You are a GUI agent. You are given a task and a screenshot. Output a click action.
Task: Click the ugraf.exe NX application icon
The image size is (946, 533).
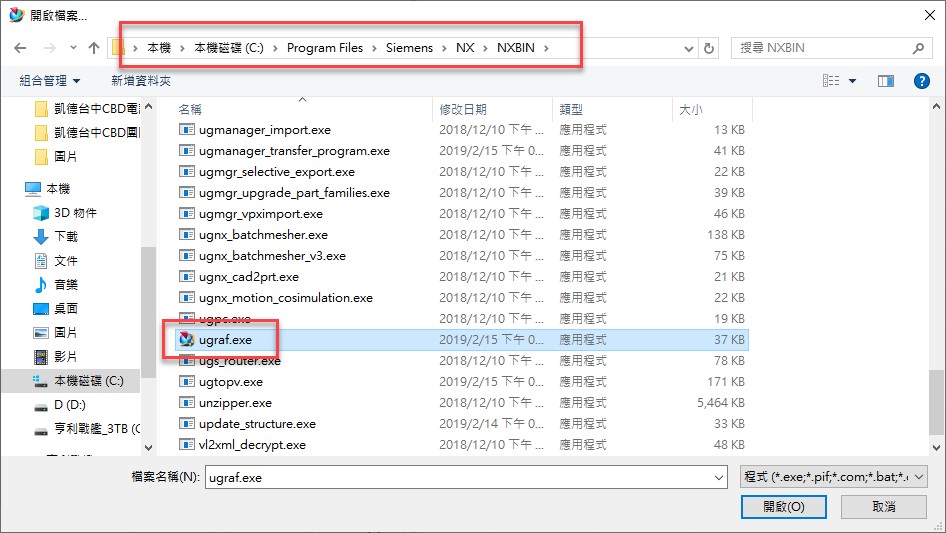(186, 339)
